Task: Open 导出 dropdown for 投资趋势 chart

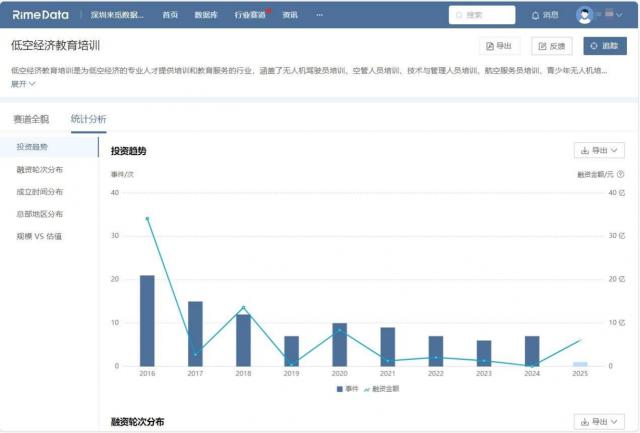Action: tap(600, 150)
